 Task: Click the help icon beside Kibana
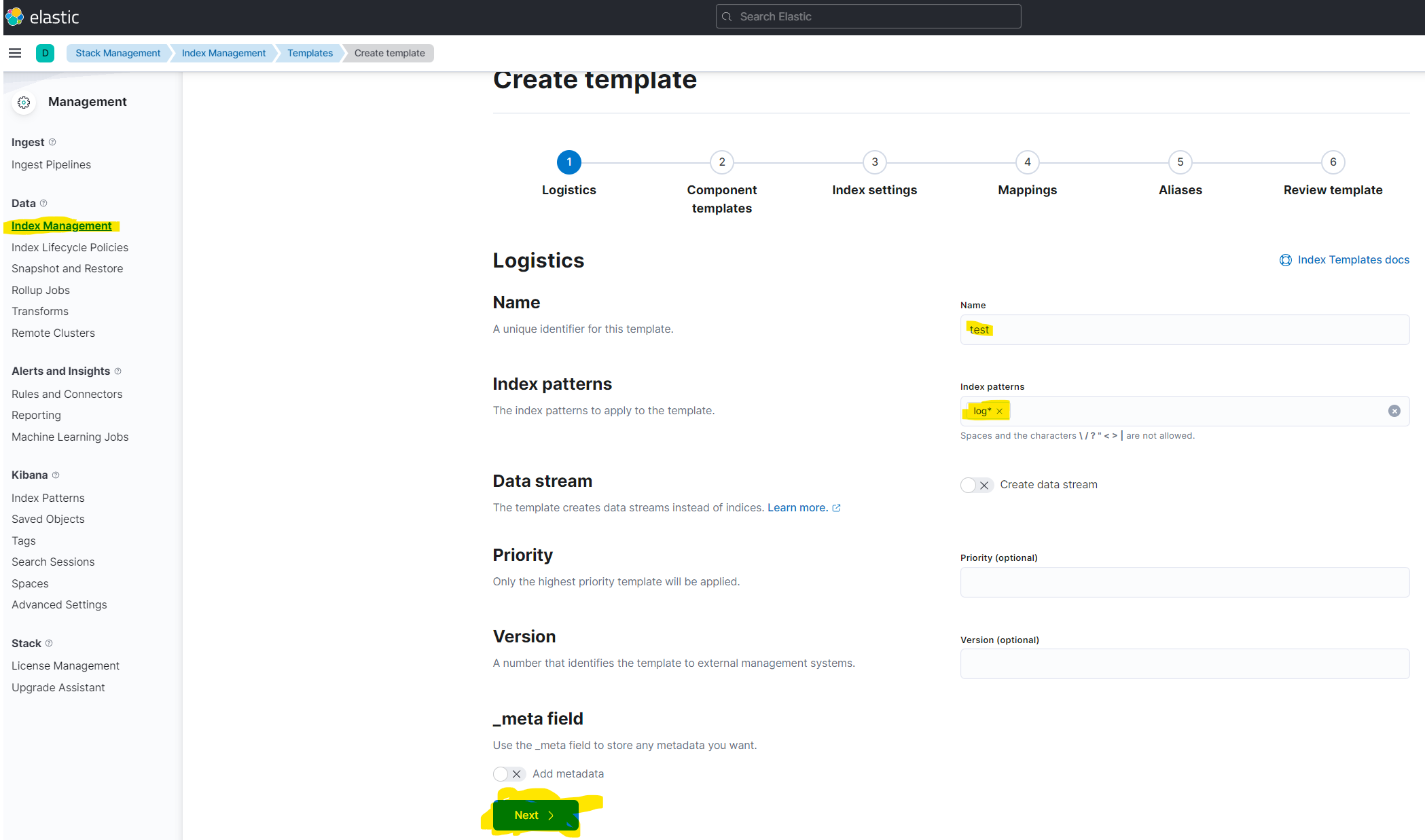(56, 475)
